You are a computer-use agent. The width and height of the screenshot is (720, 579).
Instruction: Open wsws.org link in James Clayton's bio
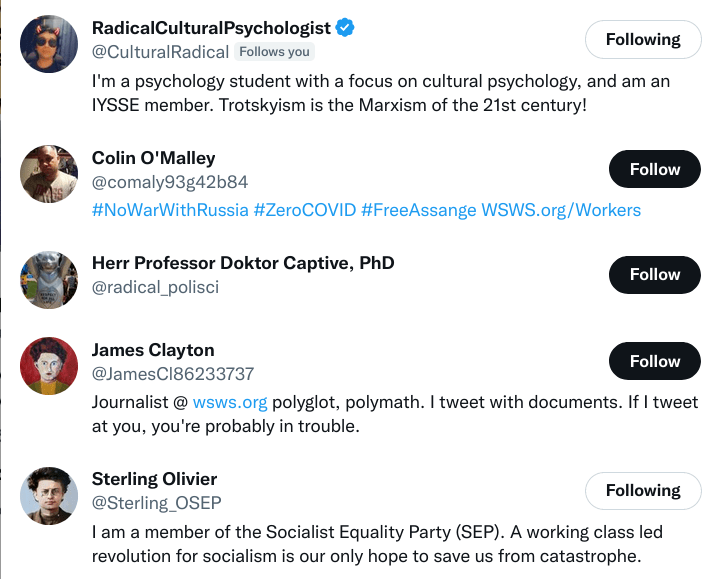coord(230,403)
